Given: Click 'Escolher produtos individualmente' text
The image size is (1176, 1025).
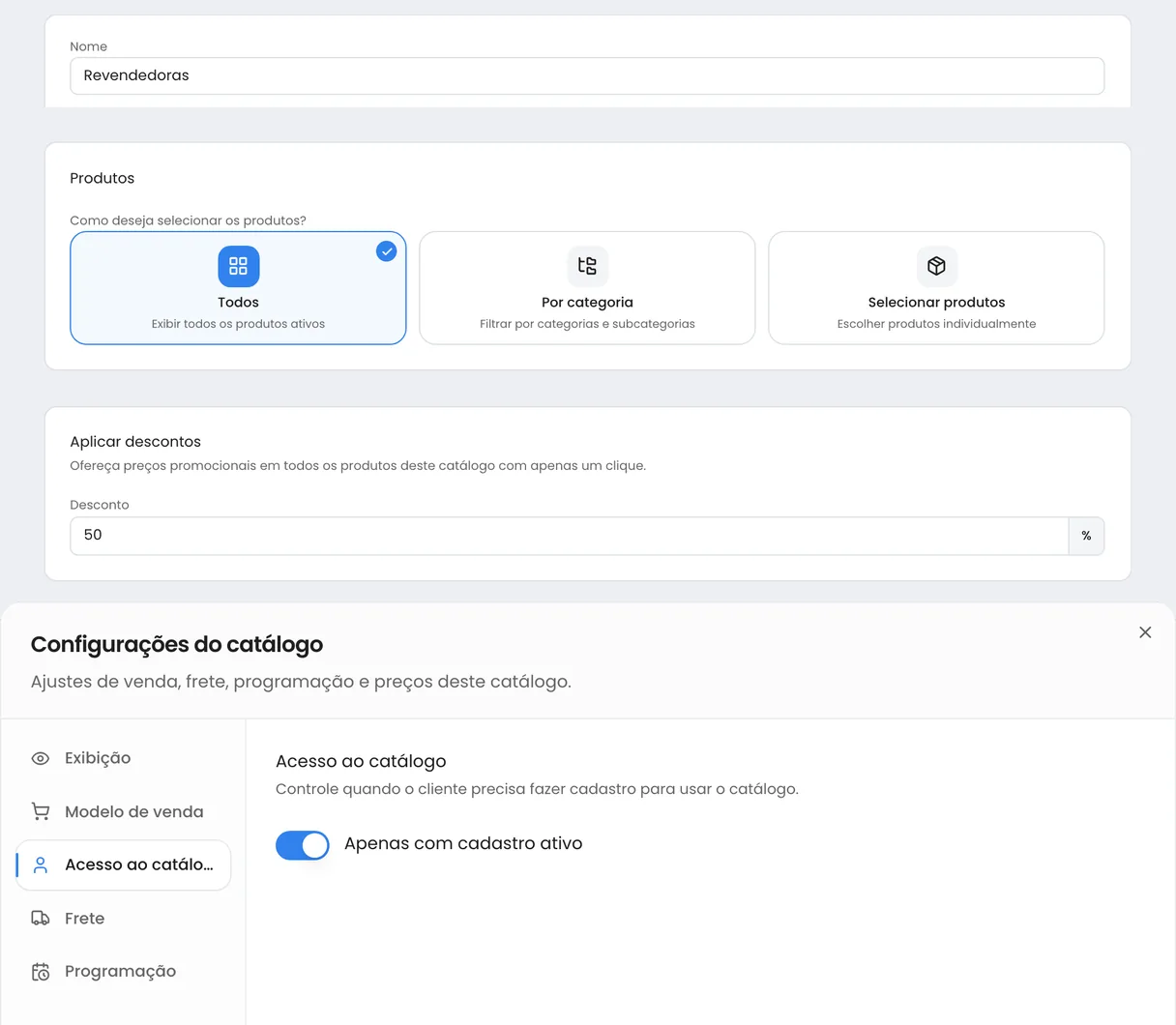Looking at the screenshot, I should click(x=936, y=324).
